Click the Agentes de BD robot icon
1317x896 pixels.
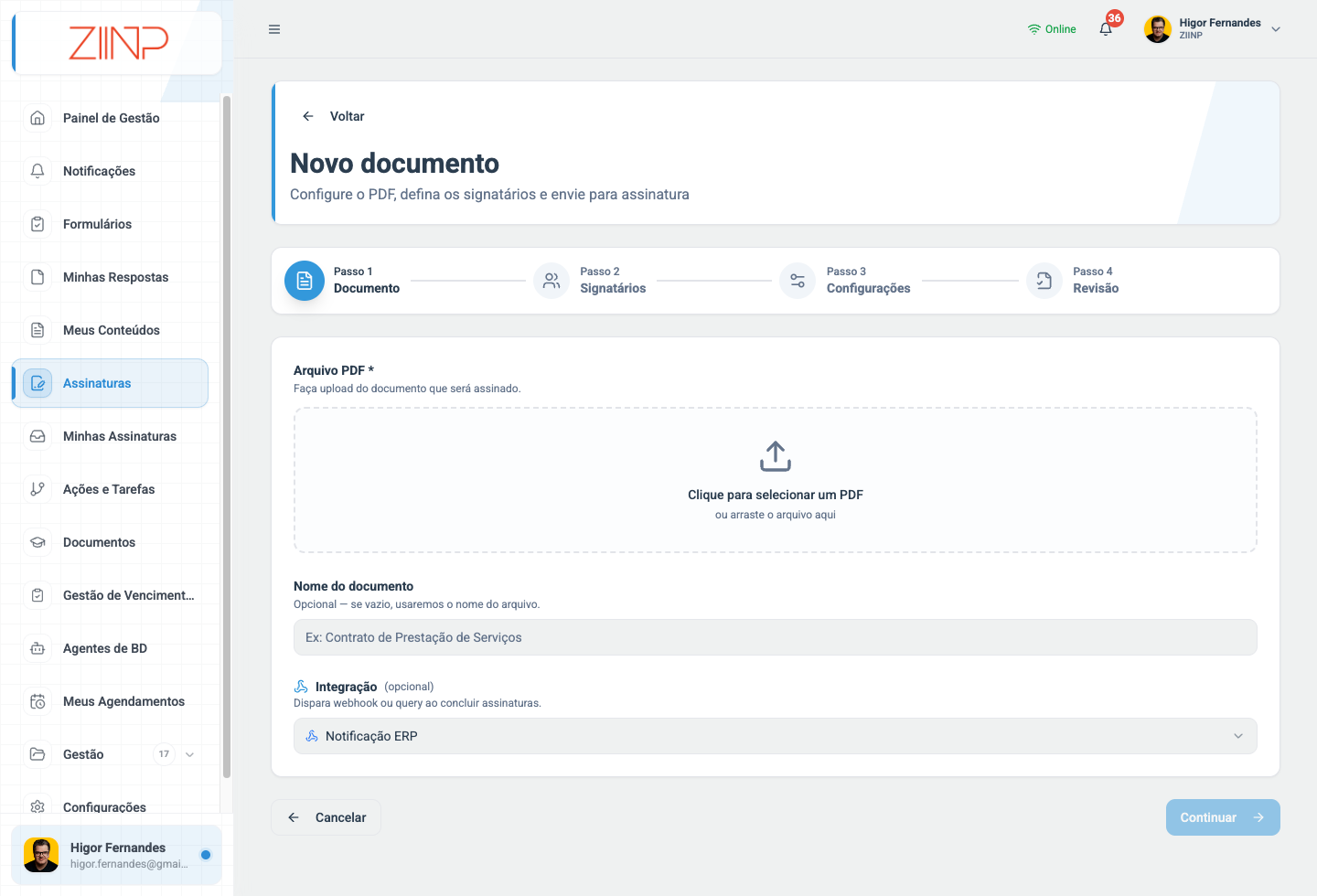point(37,648)
